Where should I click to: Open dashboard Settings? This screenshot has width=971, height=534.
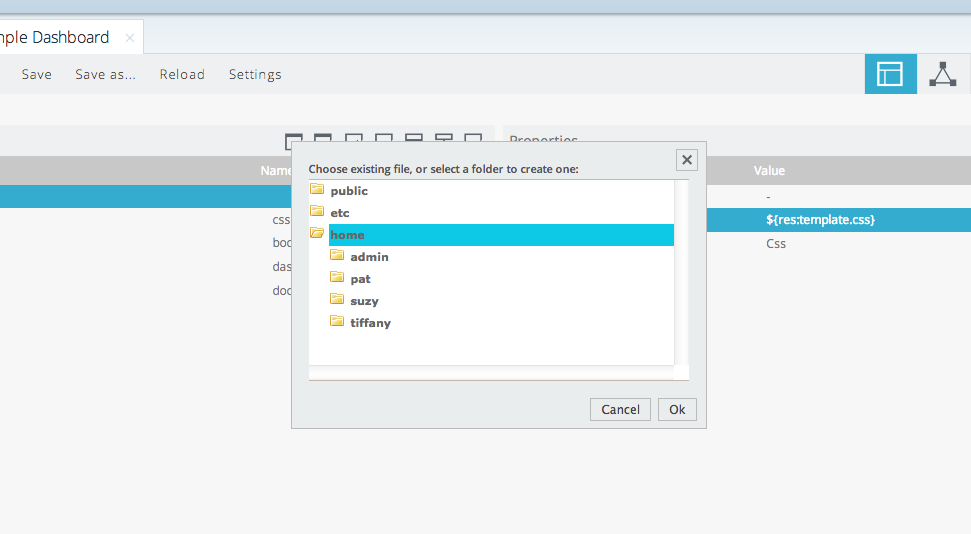tap(255, 74)
